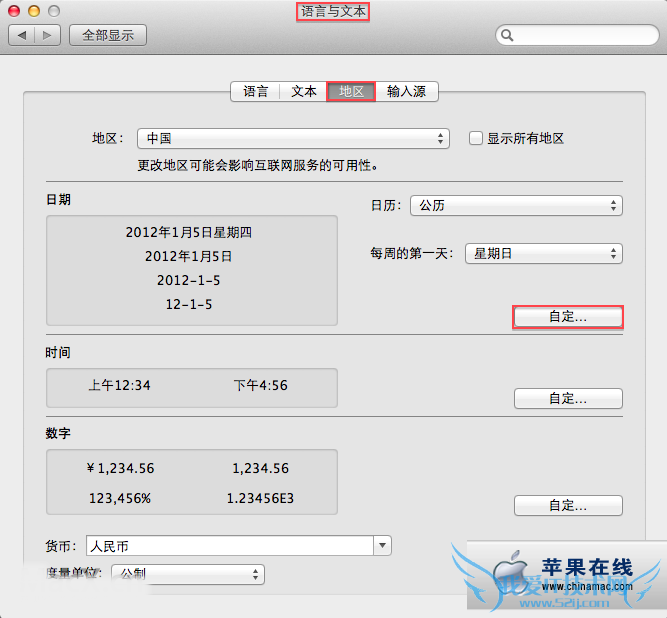
Task: Select the 地区 tab
Action: point(351,91)
